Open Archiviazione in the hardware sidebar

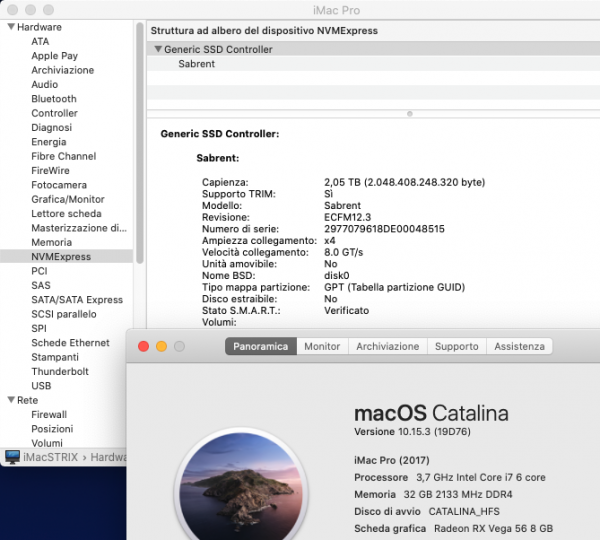tap(62, 70)
